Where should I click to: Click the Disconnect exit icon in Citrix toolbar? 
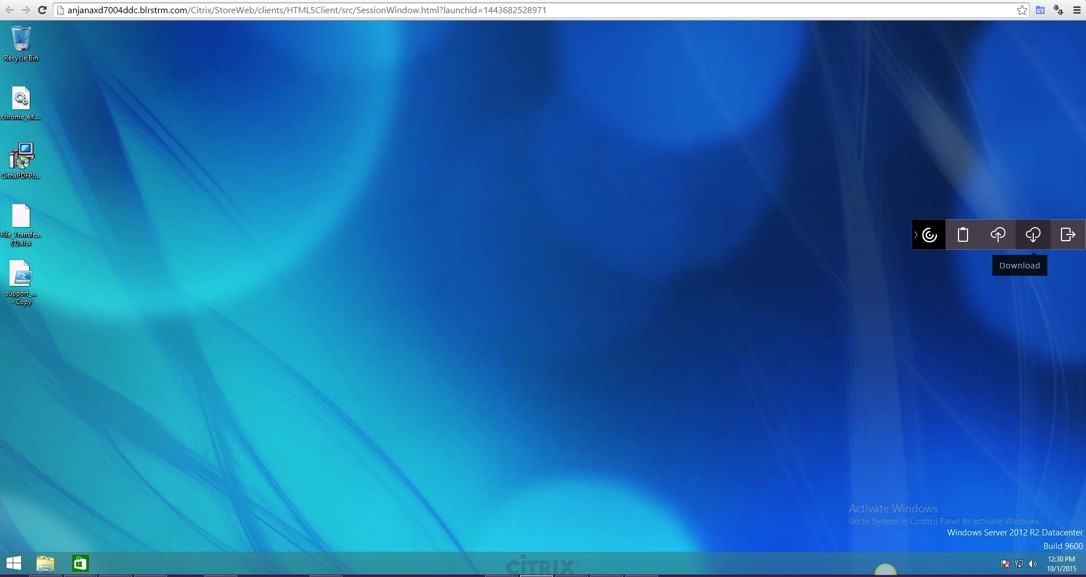click(x=1068, y=235)
